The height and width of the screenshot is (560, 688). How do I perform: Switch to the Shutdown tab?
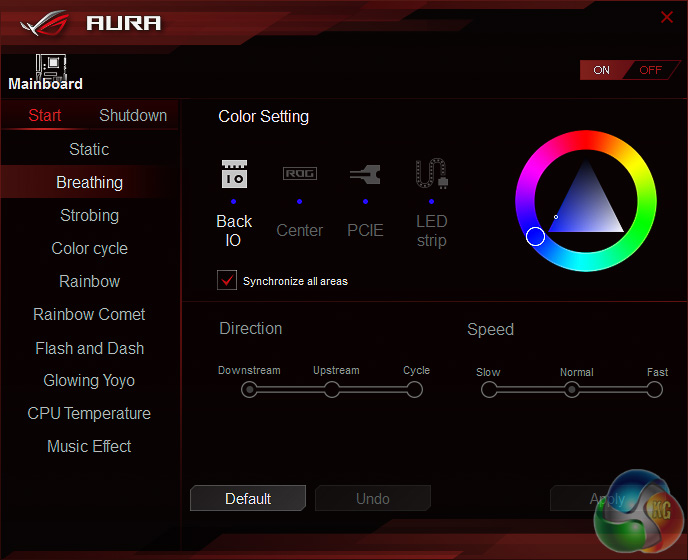pyautogui.click(x=133, y=115)
